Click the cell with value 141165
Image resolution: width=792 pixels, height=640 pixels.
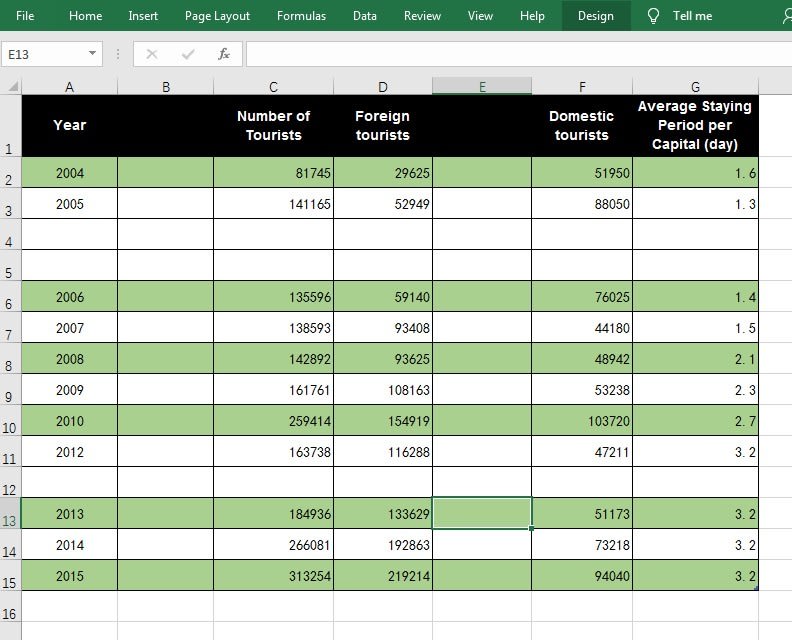point(273,204)
